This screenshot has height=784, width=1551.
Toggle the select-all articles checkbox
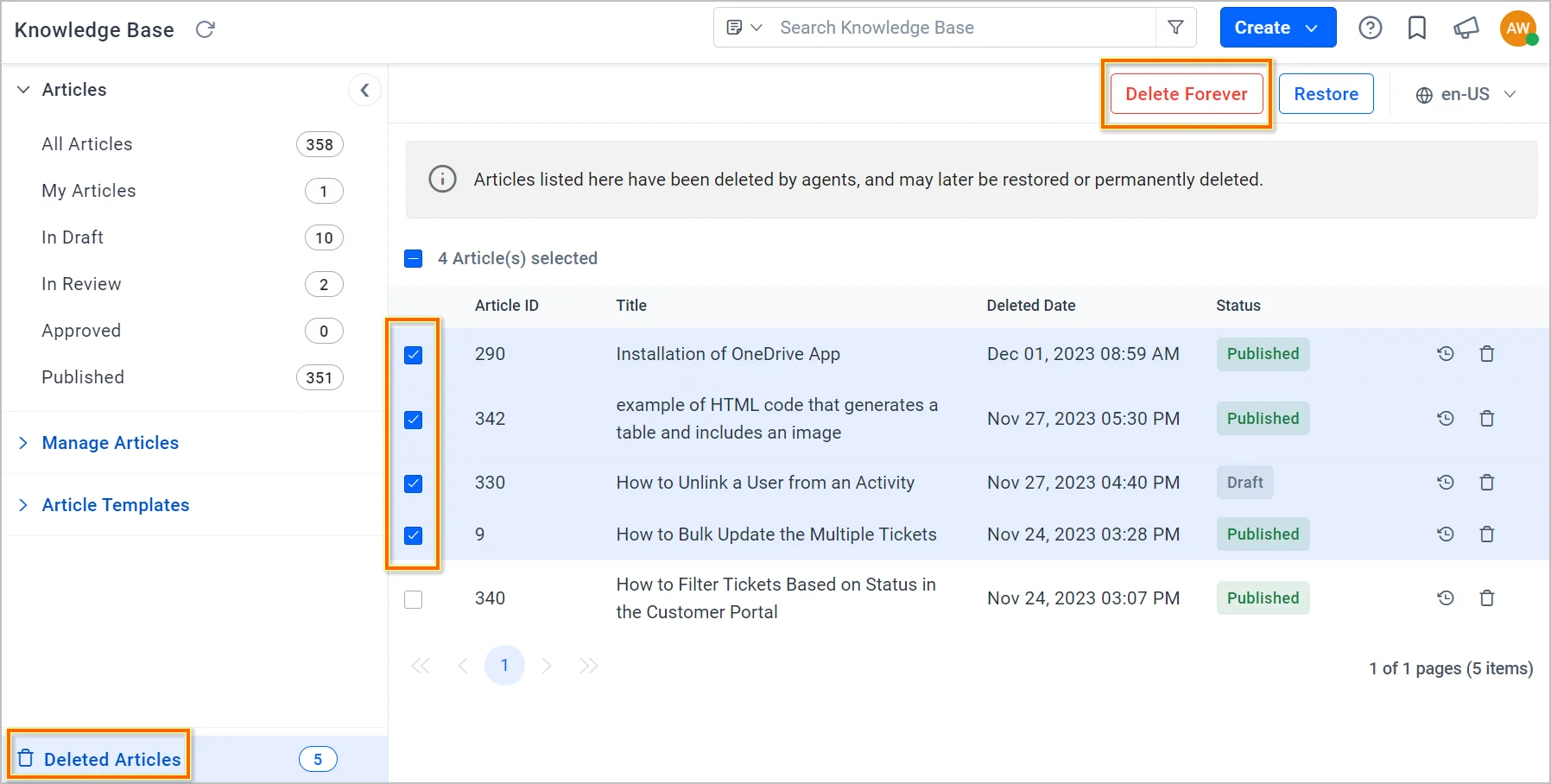[414, 258]
